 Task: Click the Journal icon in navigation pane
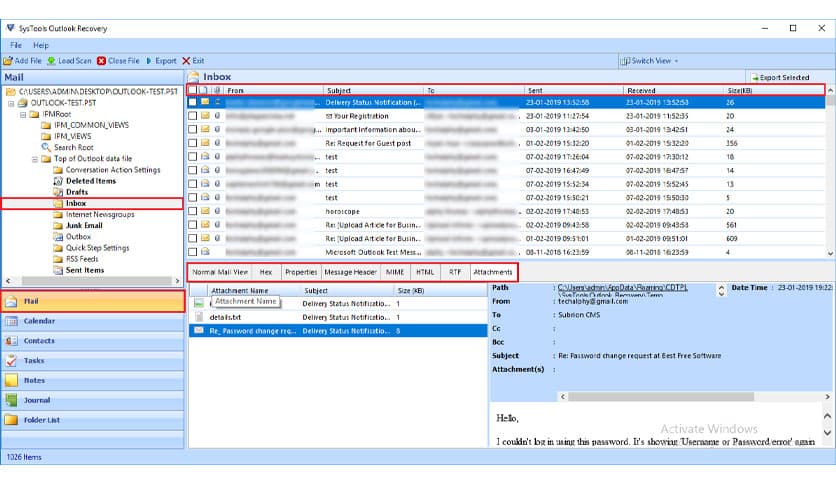(x=11, y=400)
